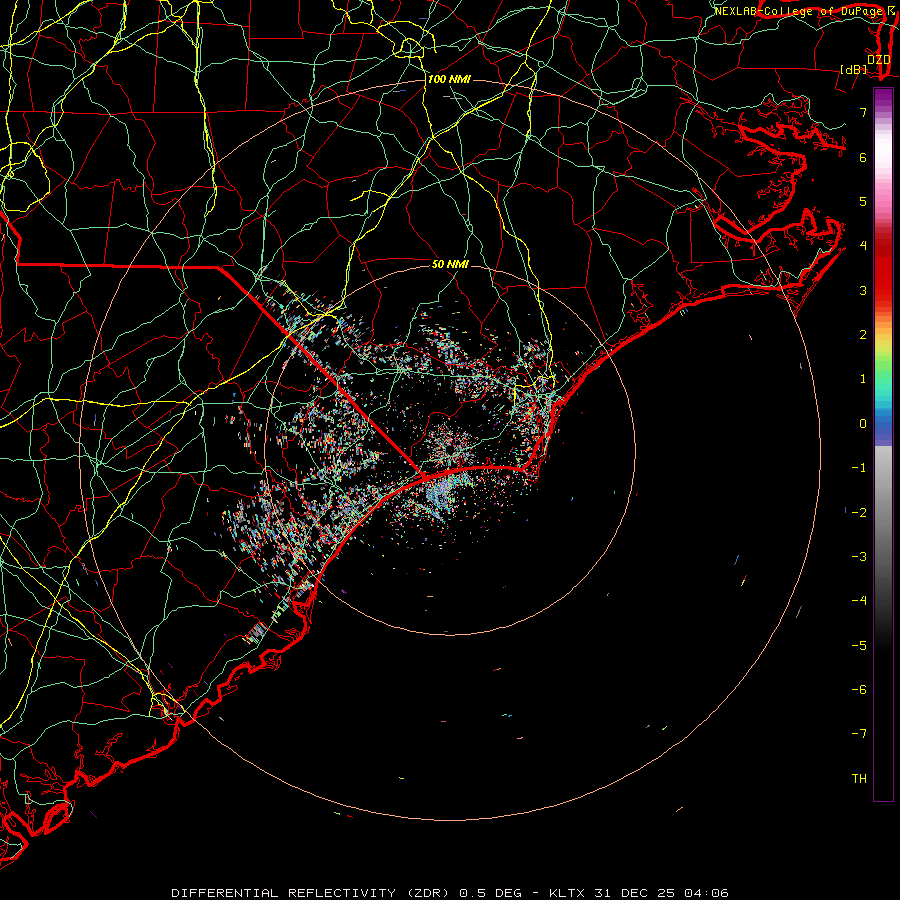Click the legend value '2'
Image resolution: width=900 pixels, height=900 pixels.
point(863,335)
